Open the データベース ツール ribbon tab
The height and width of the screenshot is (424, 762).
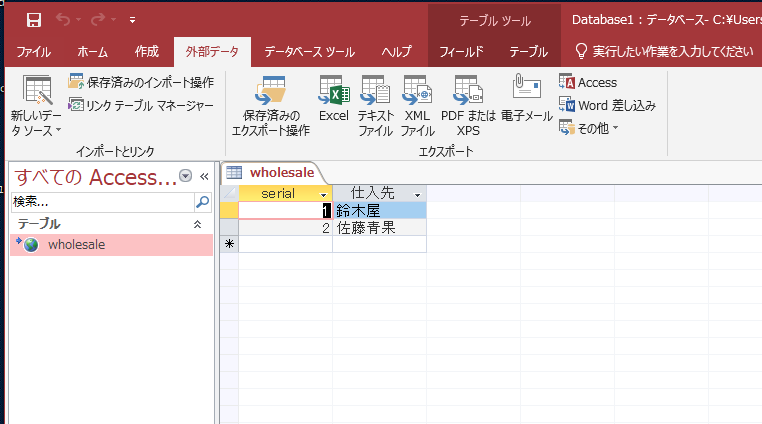click(x=309, y=52)
